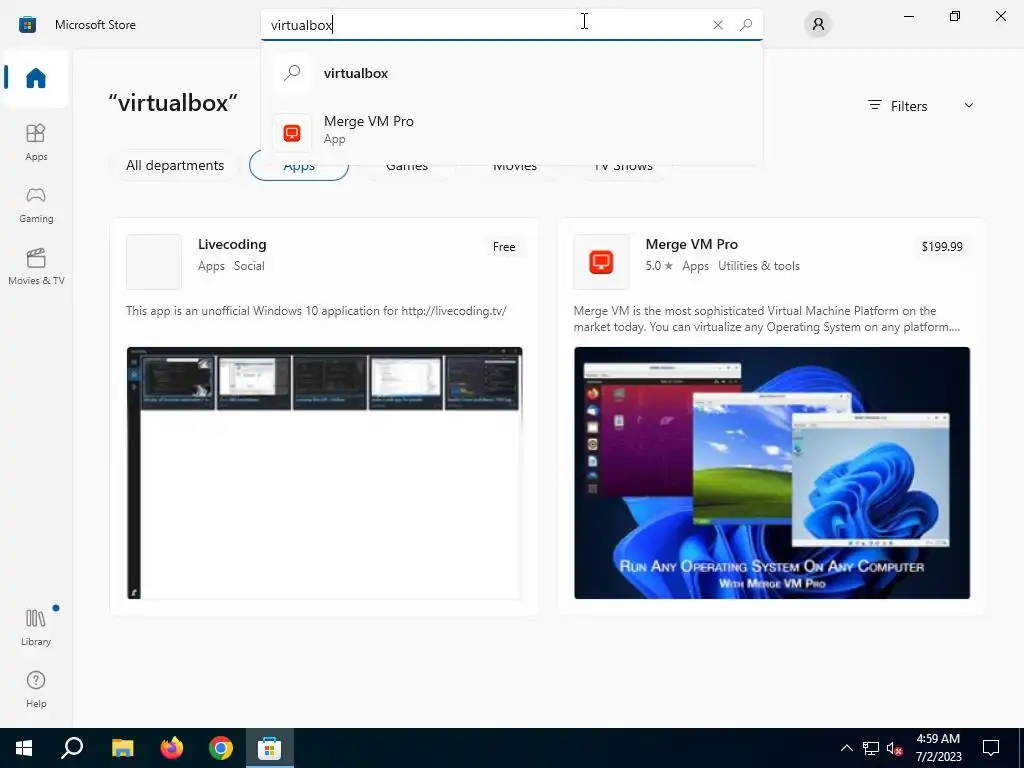Viewport: 1024px width, 768px height.
Task: Open Merge VM Pro result title
Action: [x=692, y=244]
